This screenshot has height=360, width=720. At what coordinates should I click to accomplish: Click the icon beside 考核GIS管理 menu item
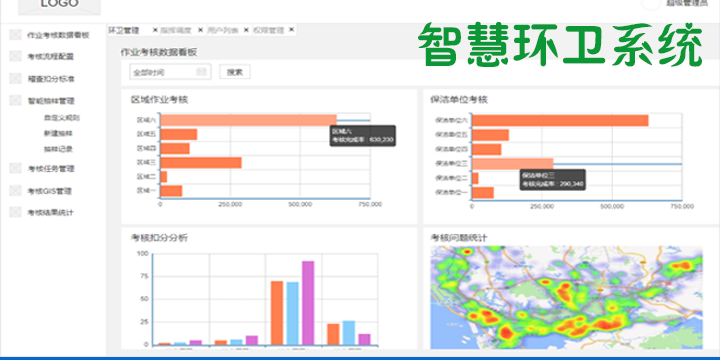[15, 191]
